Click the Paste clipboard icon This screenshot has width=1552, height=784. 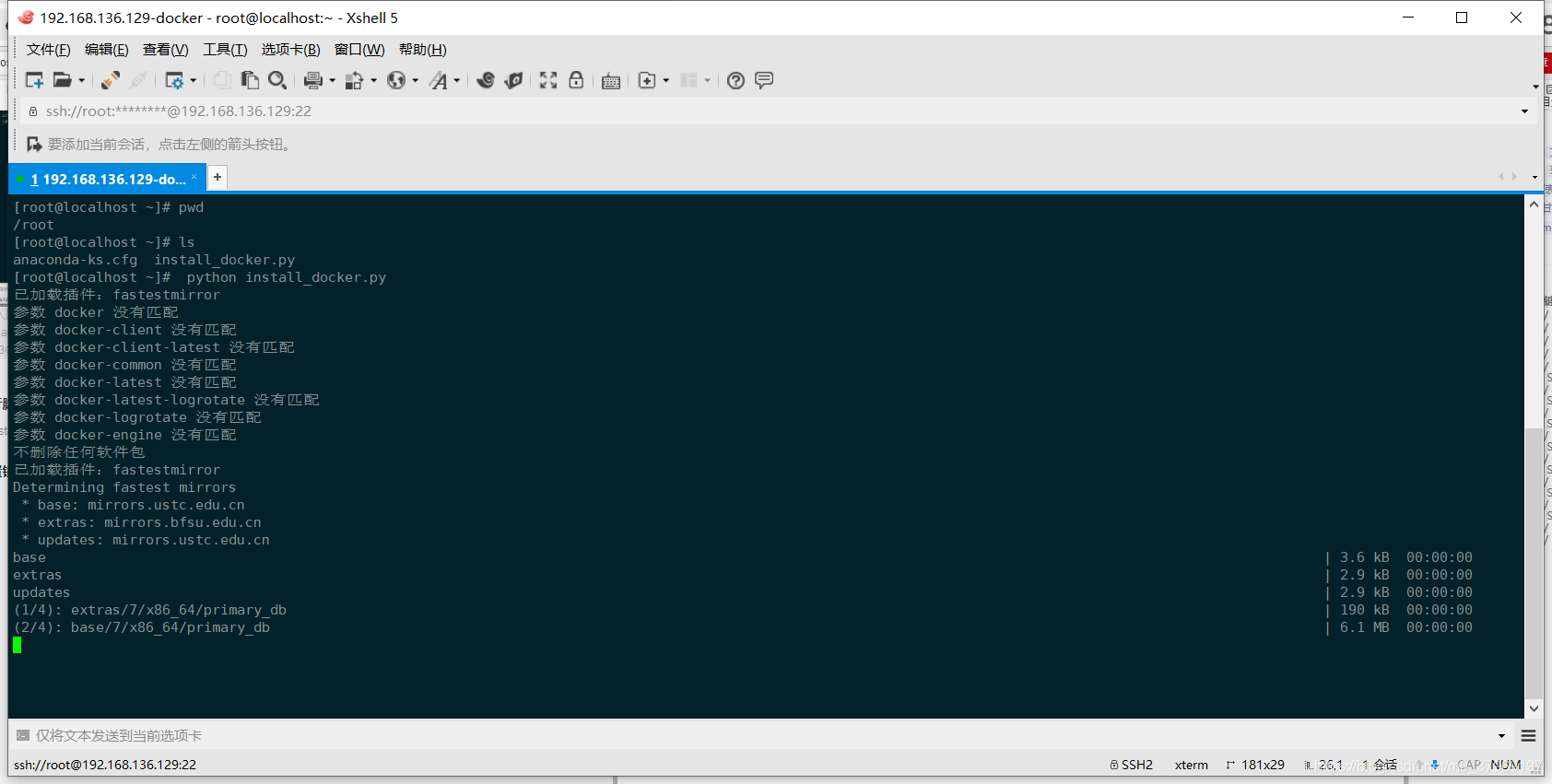pos(250,80)
